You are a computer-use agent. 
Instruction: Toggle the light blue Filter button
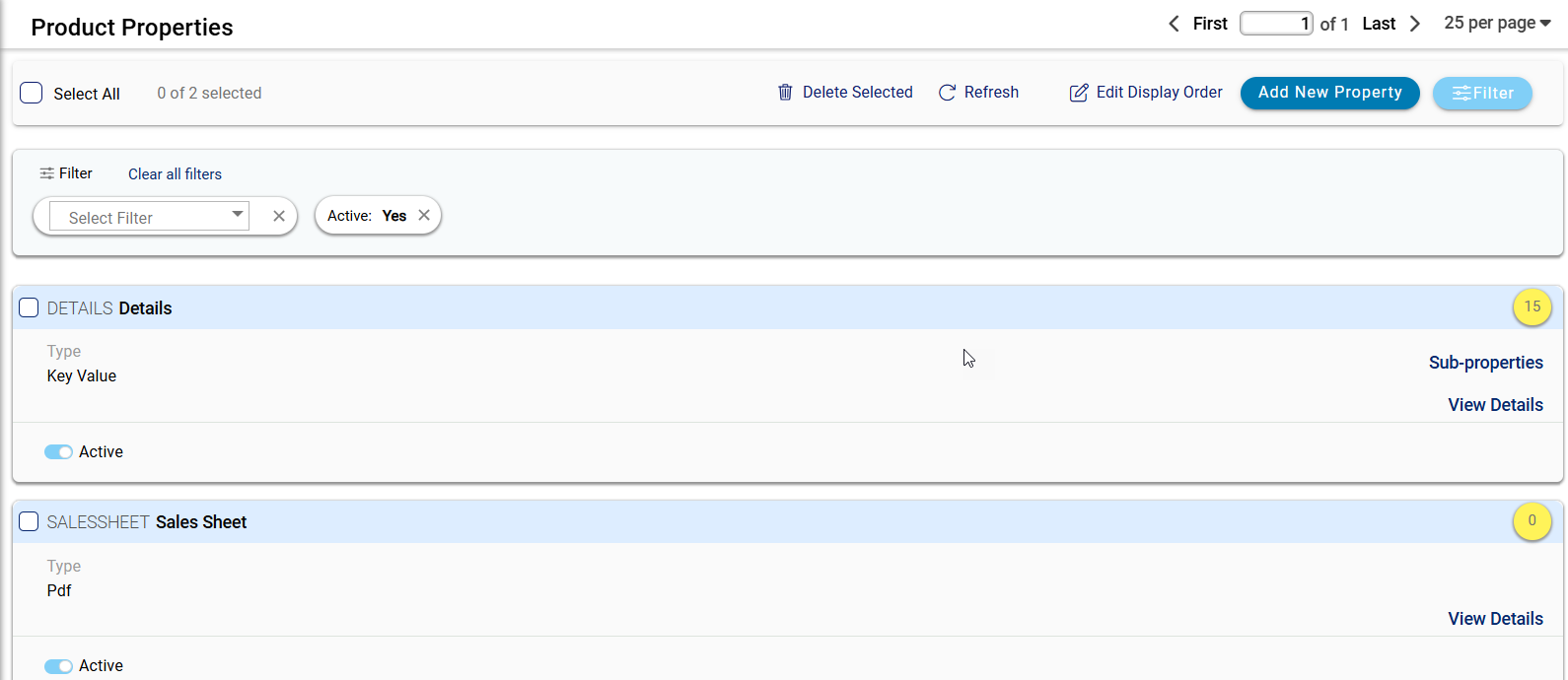point(1481,94)
